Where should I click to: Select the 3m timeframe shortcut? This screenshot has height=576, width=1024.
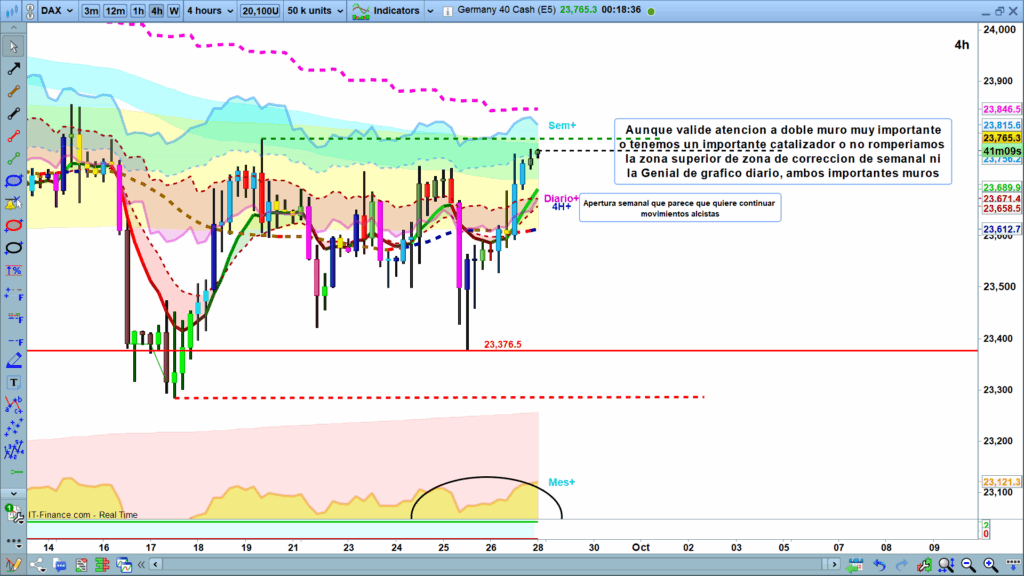[x=91, y=11]
